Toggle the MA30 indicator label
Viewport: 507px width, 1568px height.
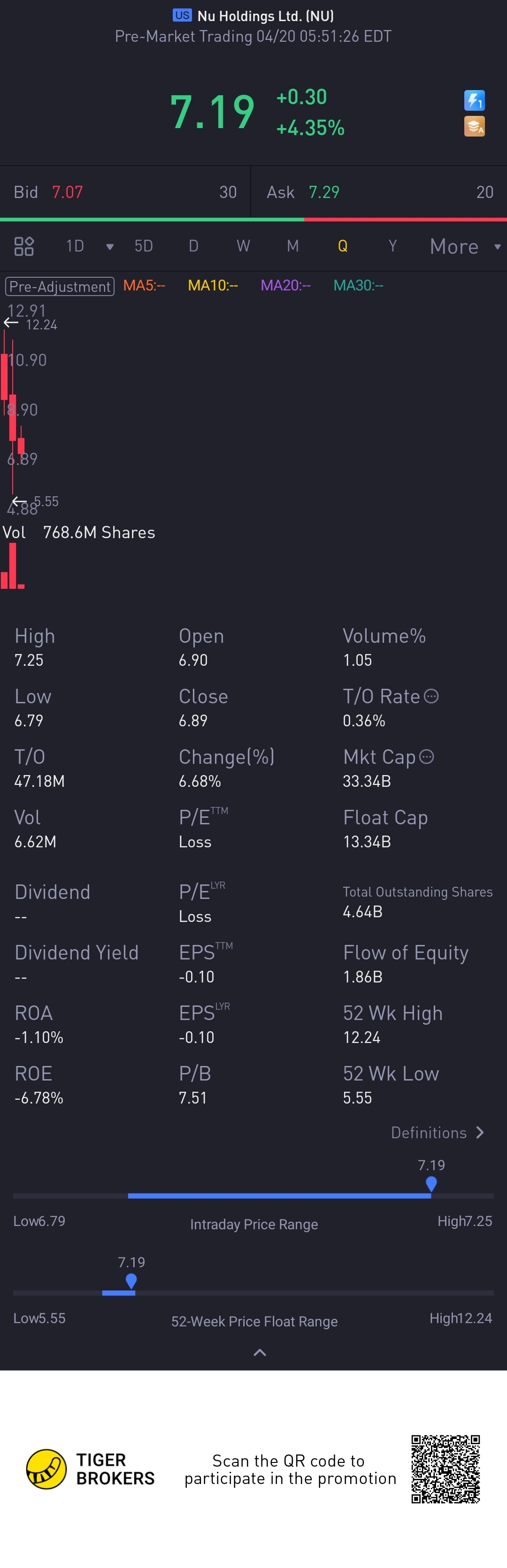358,285
